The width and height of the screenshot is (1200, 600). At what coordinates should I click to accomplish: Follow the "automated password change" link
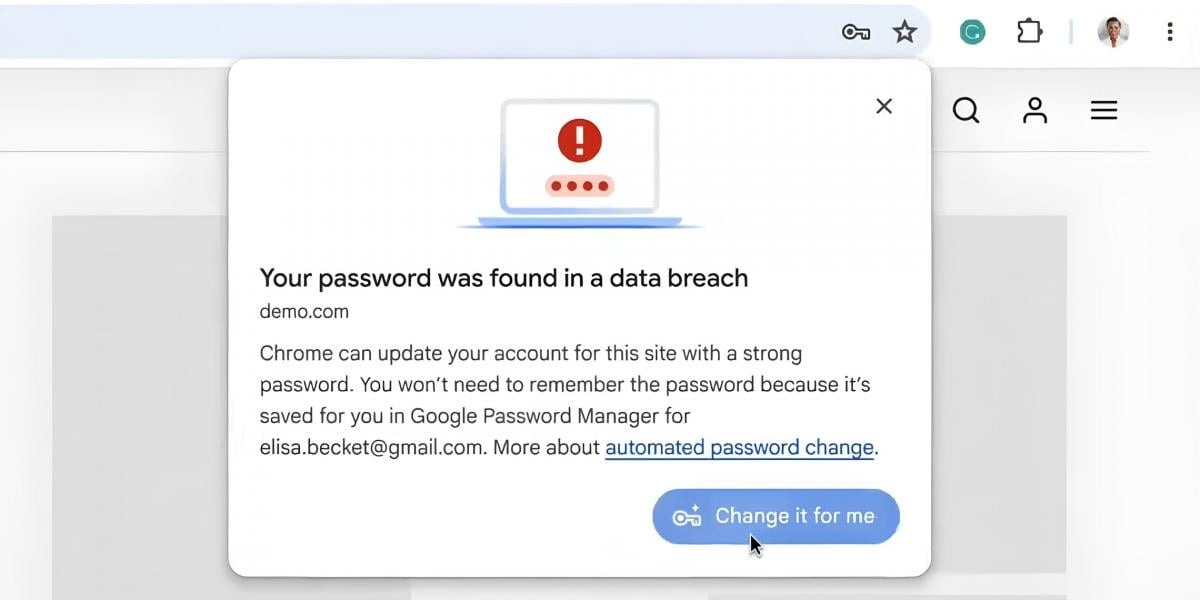739,448
